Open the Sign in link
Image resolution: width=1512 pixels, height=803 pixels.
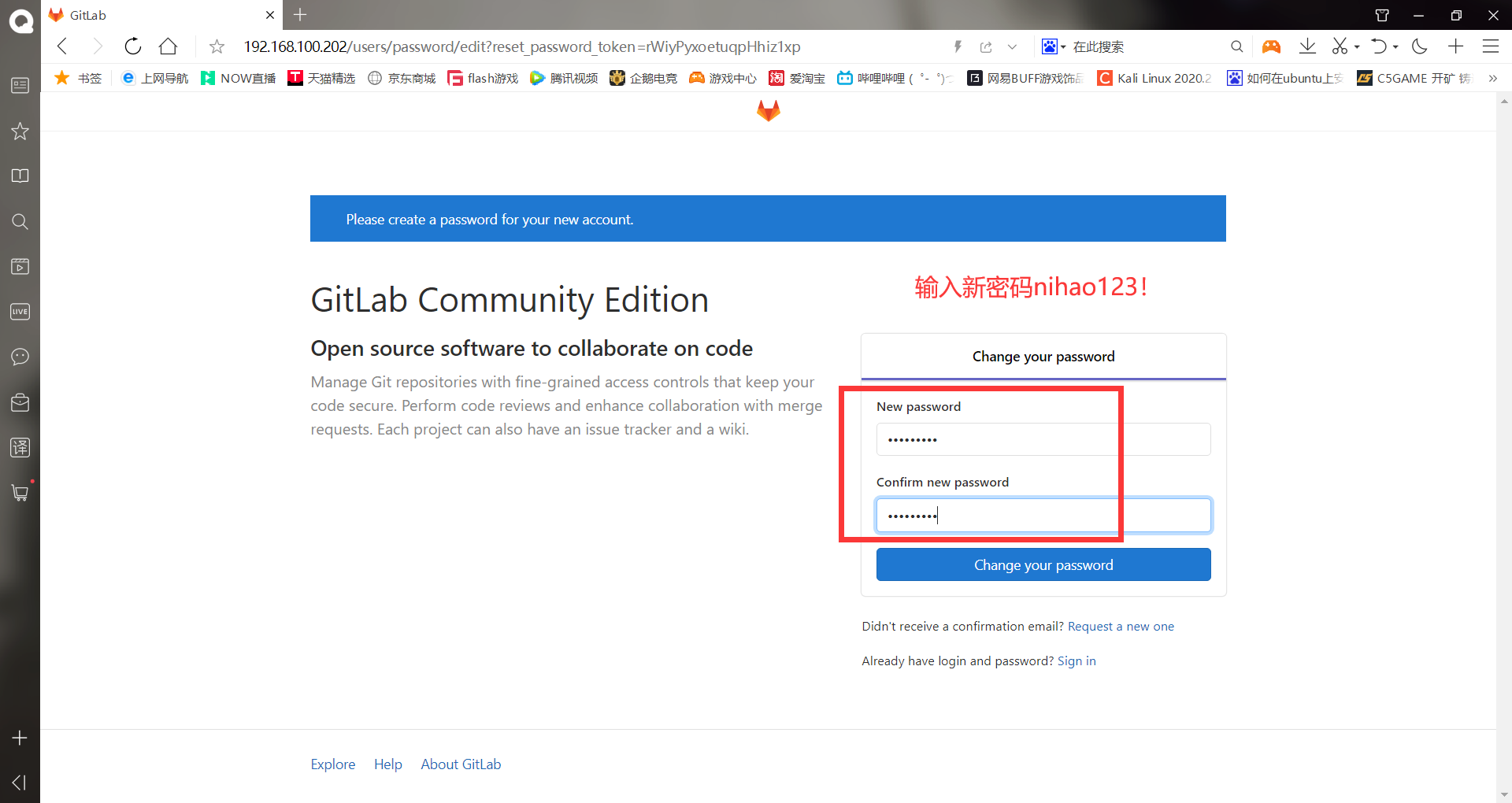(1077, 661)
